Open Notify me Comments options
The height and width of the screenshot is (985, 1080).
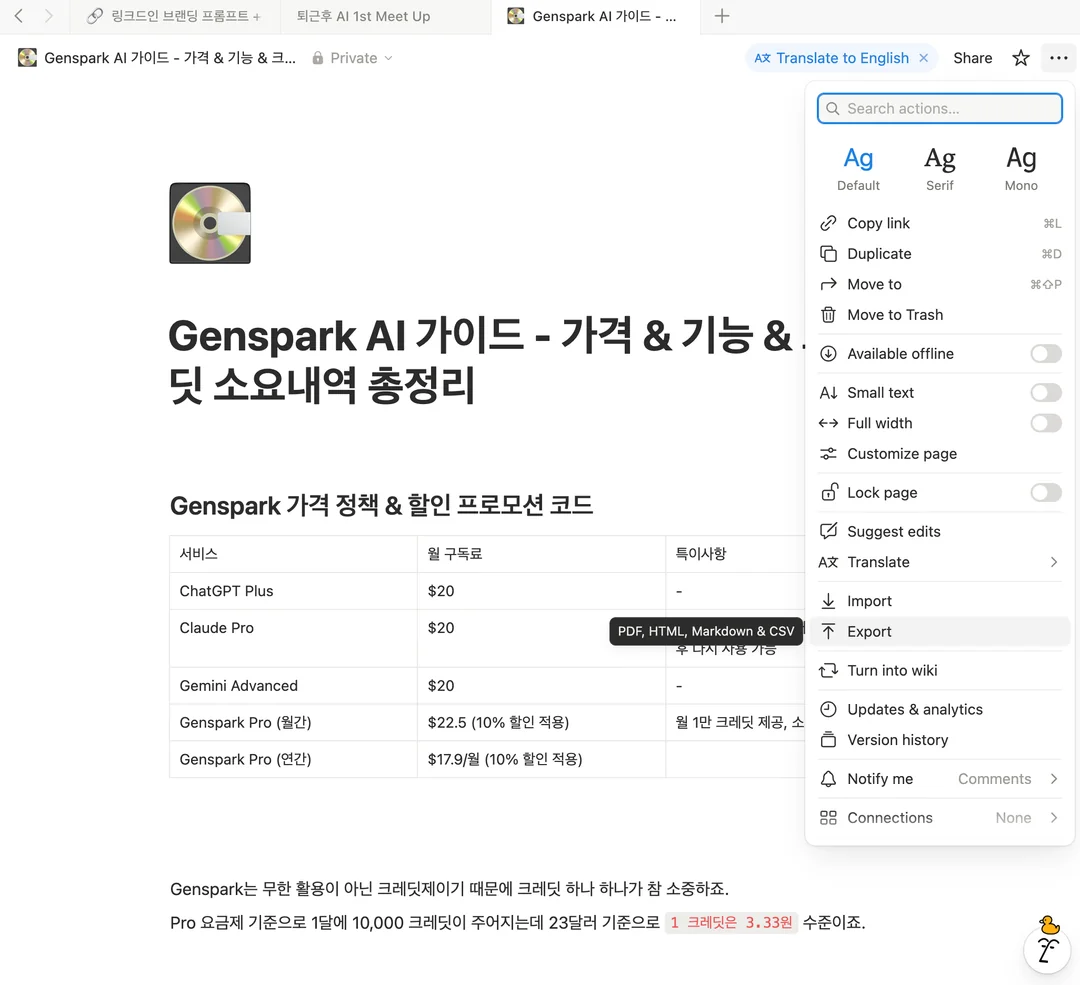pos(939,778)
